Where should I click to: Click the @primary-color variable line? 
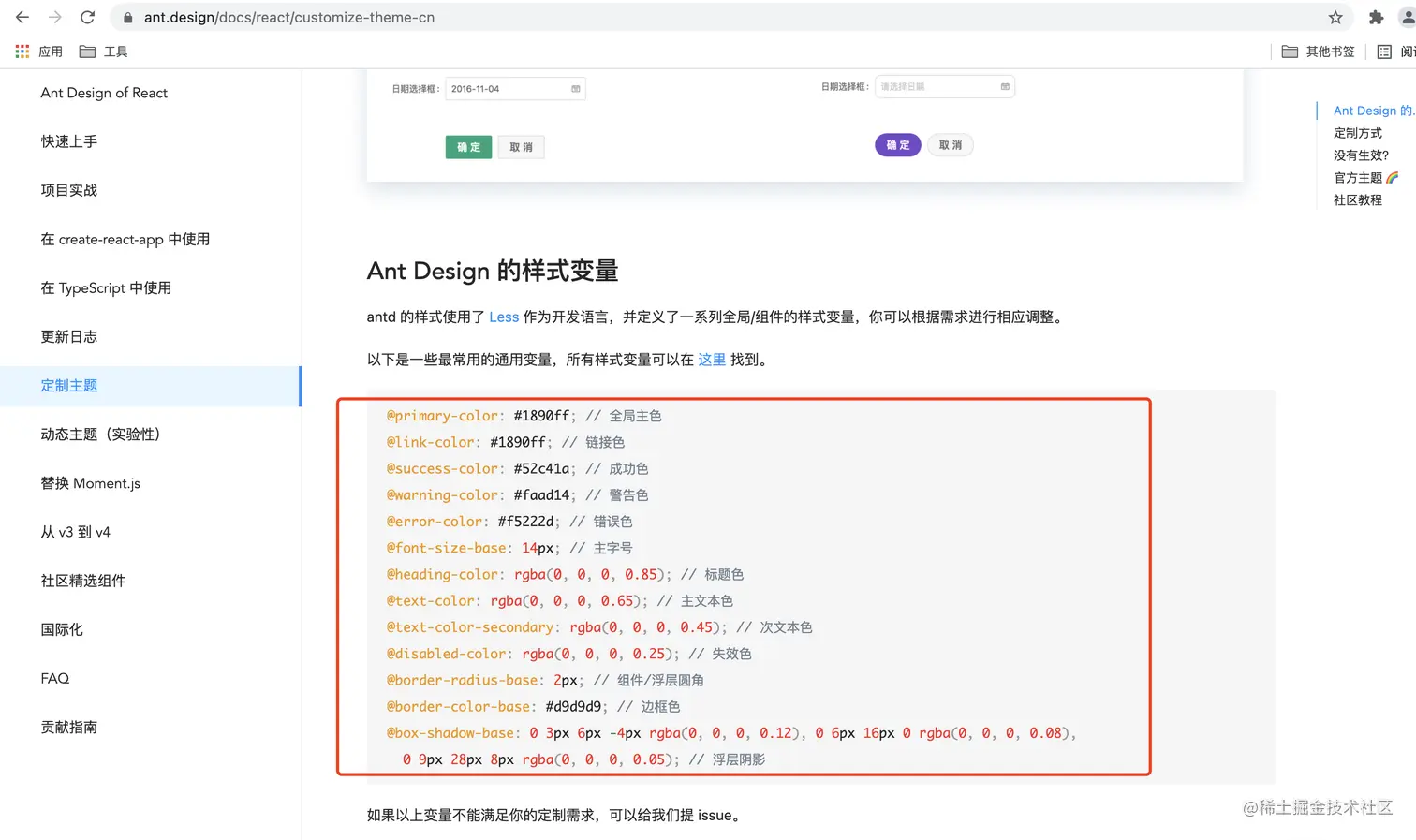pyautogui.click(x=524, y=416)
